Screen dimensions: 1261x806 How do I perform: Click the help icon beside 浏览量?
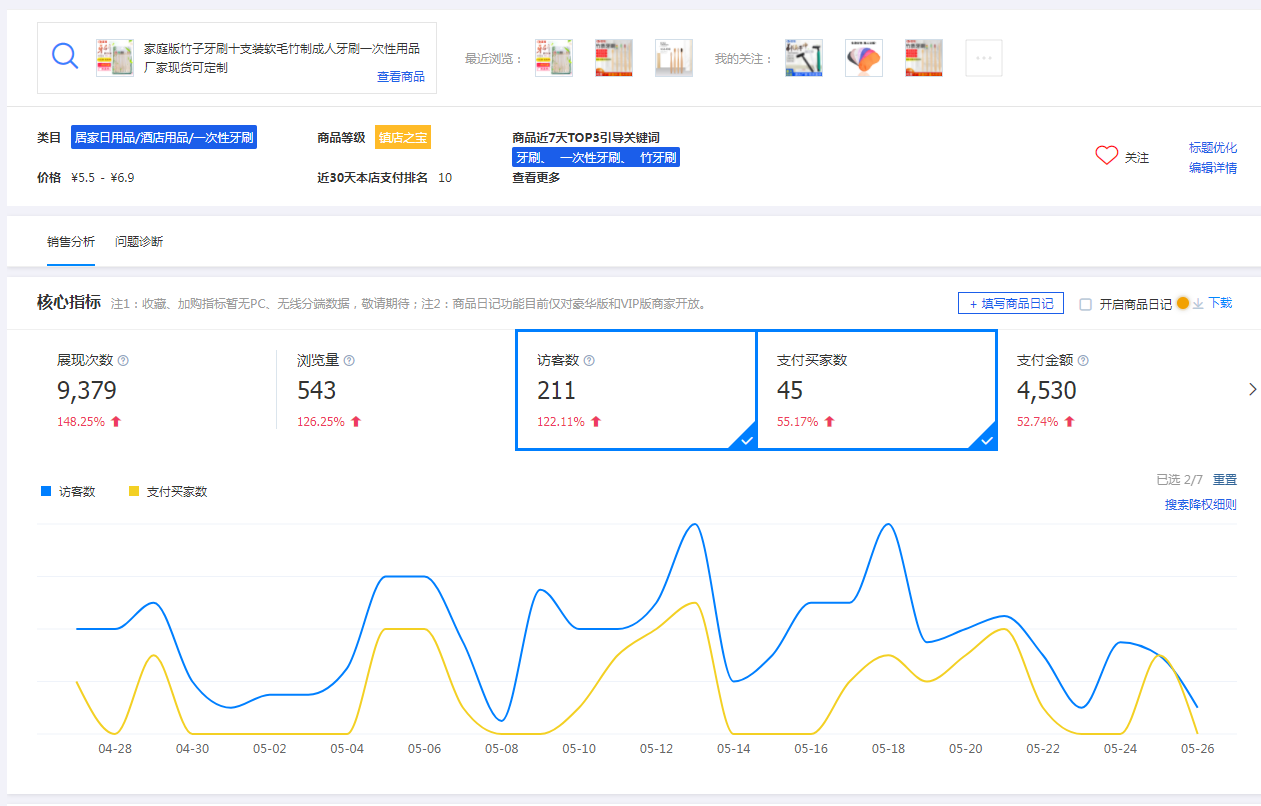point(349,361)
